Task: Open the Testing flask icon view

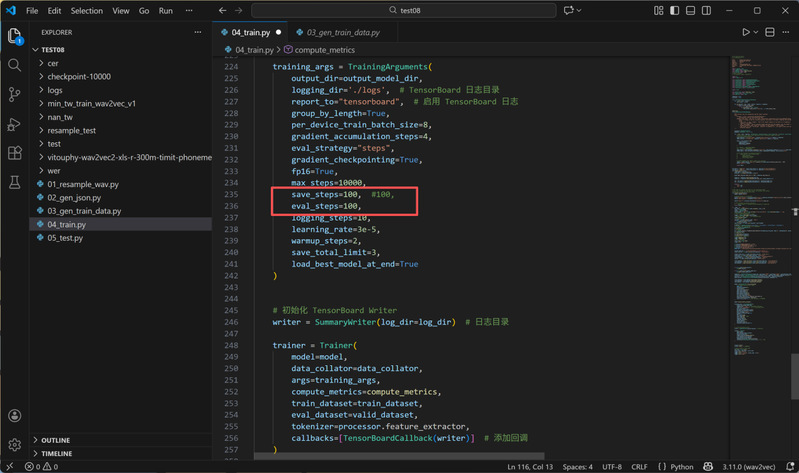Action: click(x=14, y=183)
